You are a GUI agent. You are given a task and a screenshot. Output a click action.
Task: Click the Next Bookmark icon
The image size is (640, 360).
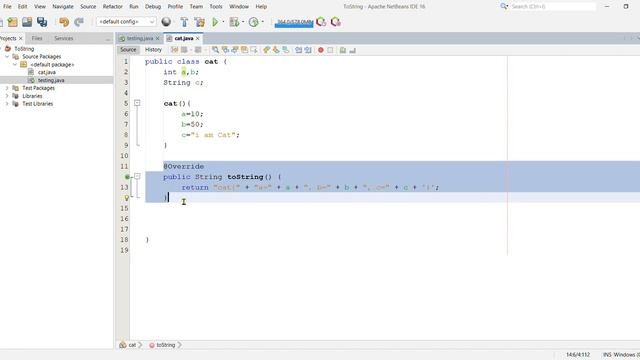click(x=276, y=50)
